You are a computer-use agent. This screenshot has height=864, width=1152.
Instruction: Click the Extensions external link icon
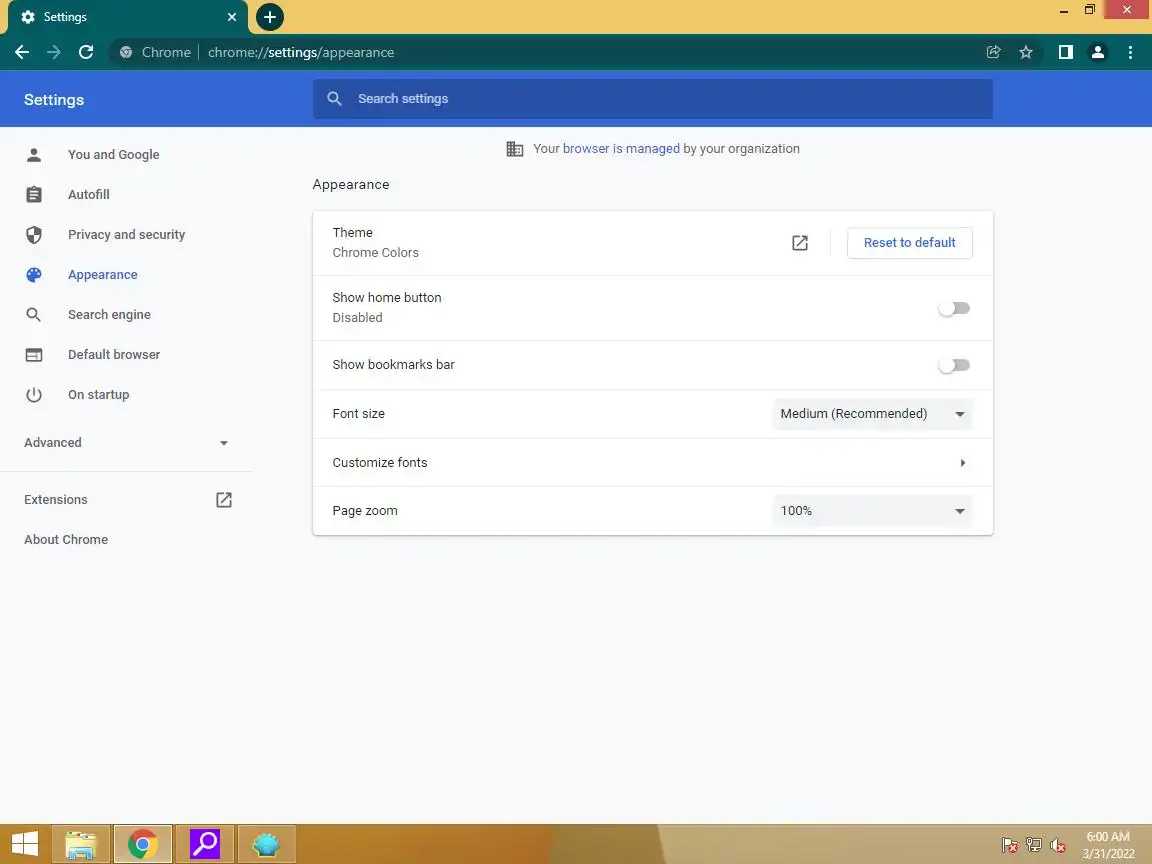point(224,500)
